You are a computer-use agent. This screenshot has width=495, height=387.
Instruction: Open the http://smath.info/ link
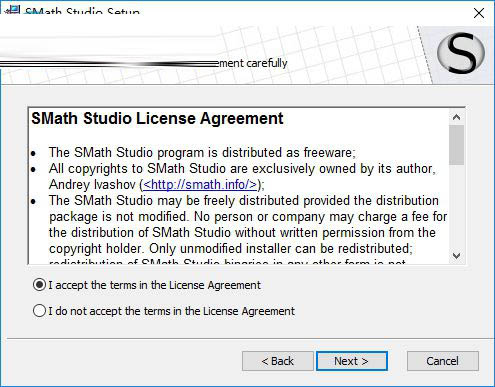point(200,185)
